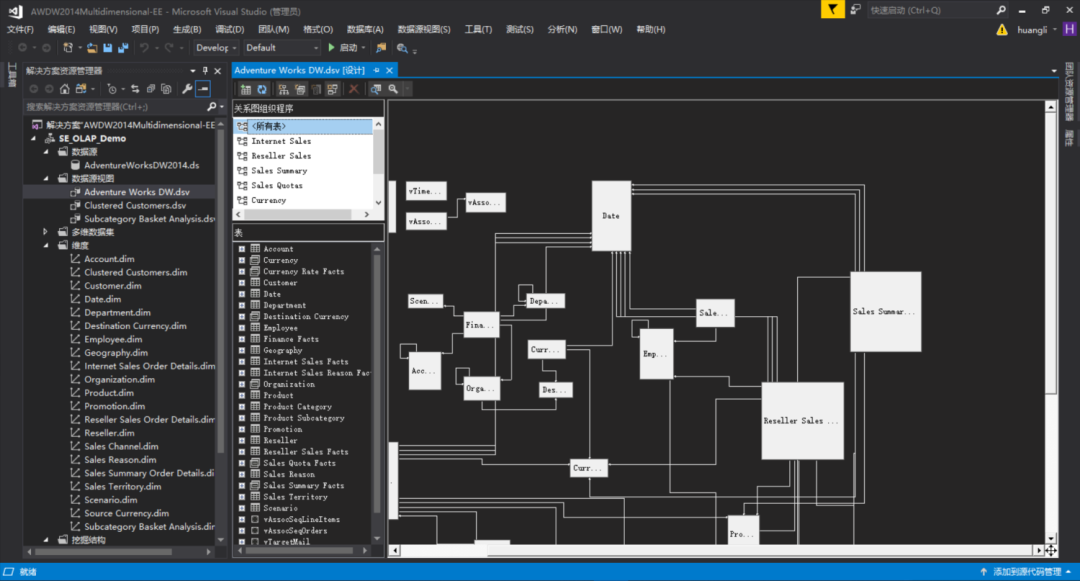This screenshot has height=581, width=1080.
Task: Open the 视图(V) menu
Action: (x=103, y=30)
